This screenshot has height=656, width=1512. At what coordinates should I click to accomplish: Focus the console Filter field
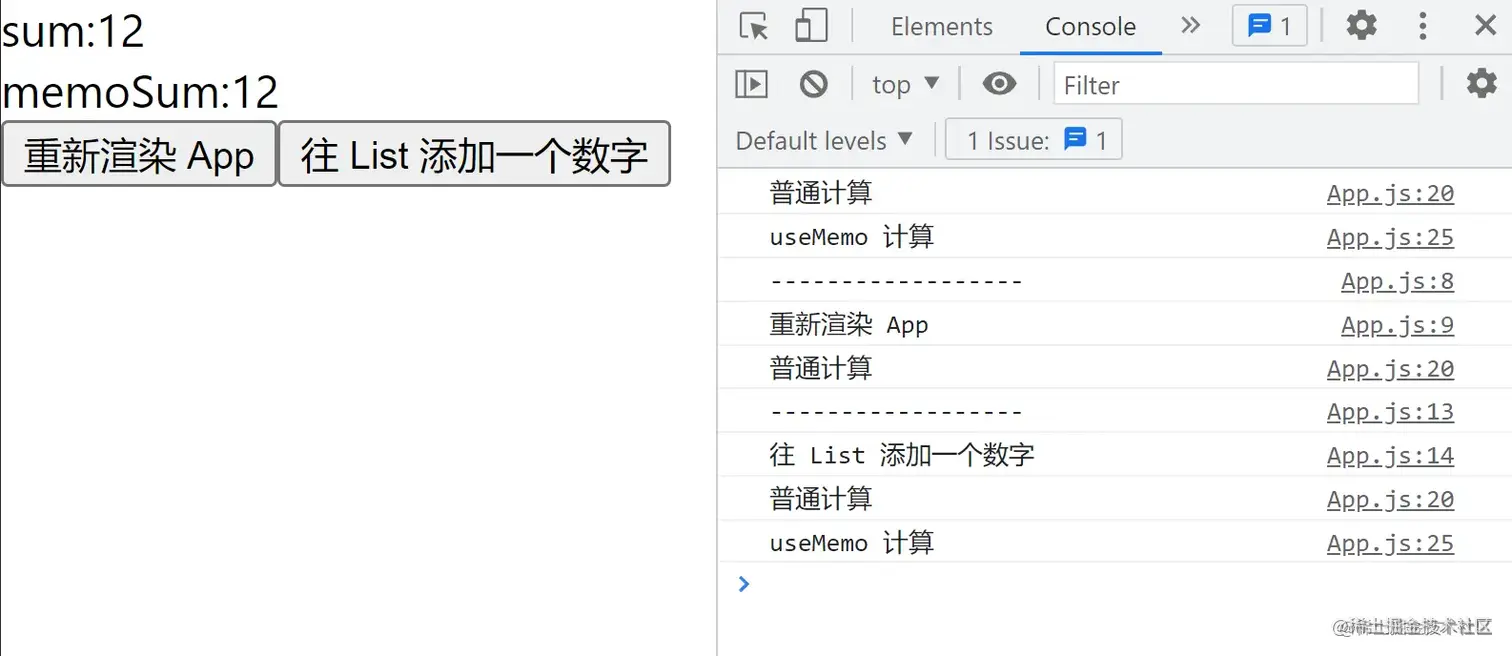(x=1236, y=85)
